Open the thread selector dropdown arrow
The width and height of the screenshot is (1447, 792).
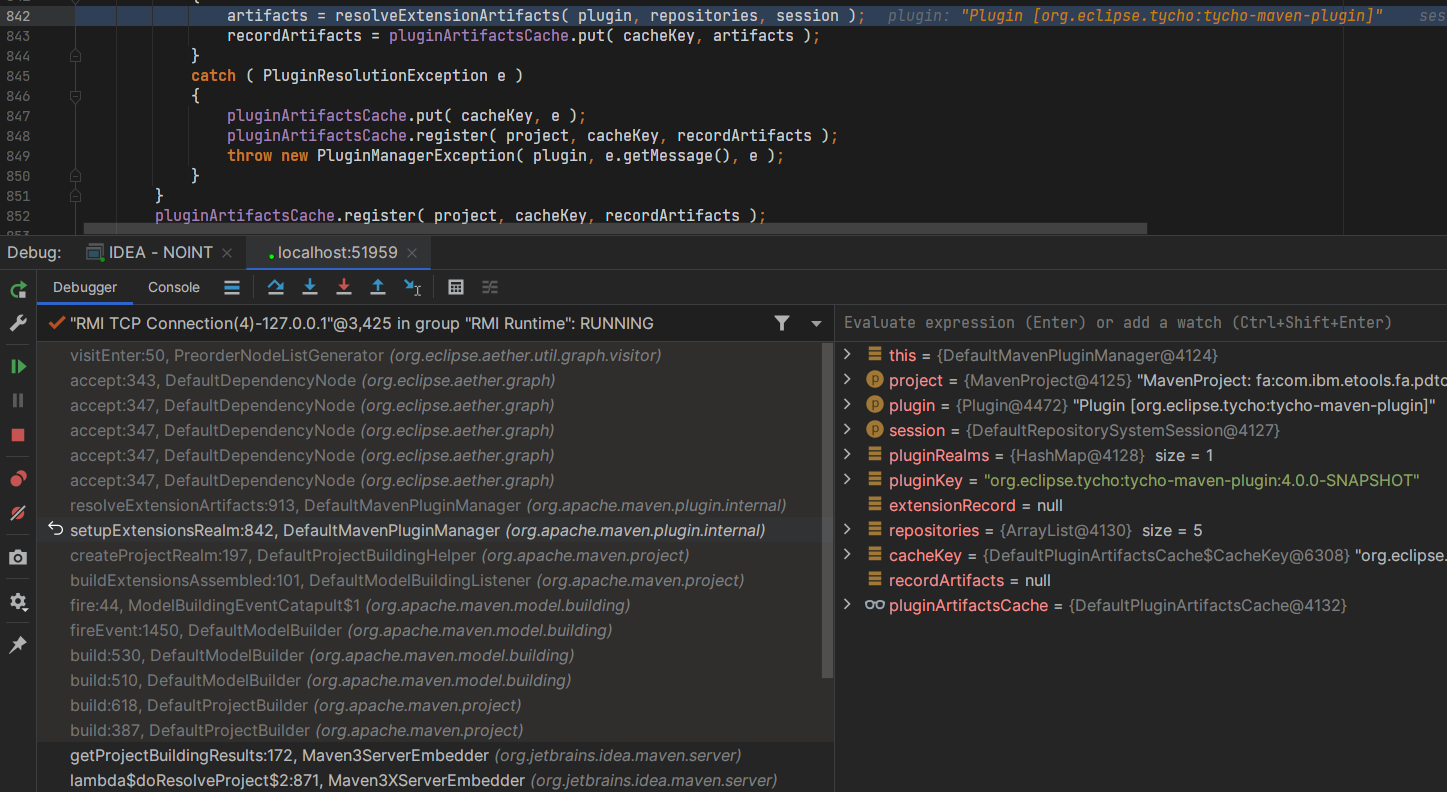click(x=816, y=324)
